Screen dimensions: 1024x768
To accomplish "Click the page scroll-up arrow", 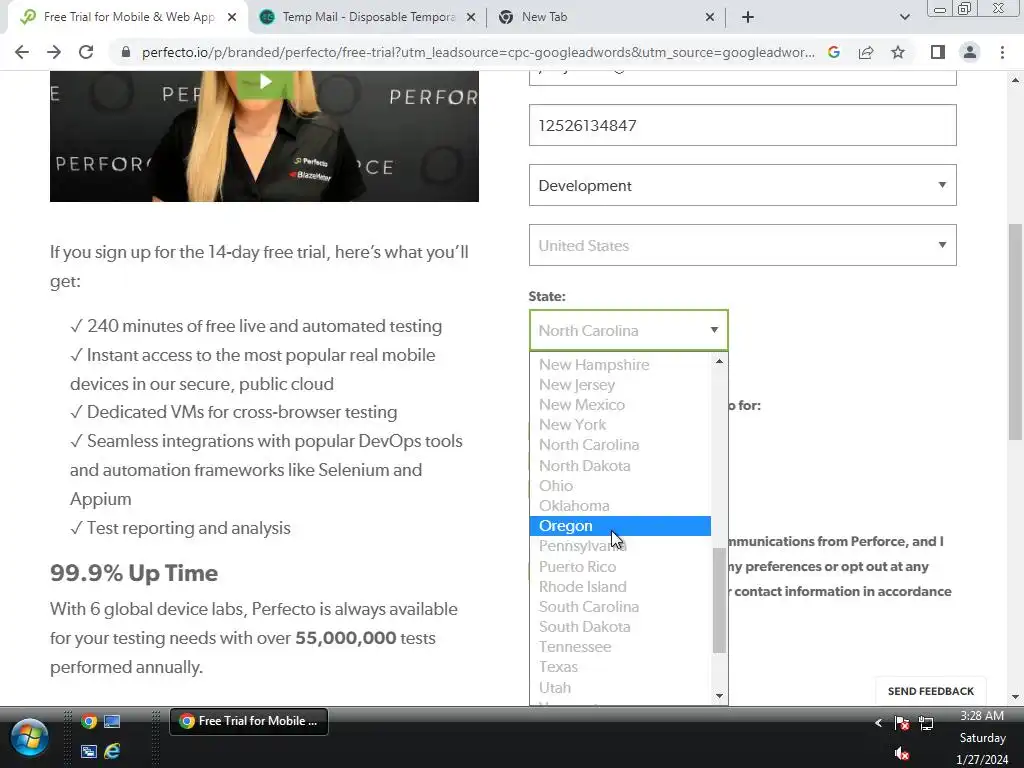I will pos(1015,80).
